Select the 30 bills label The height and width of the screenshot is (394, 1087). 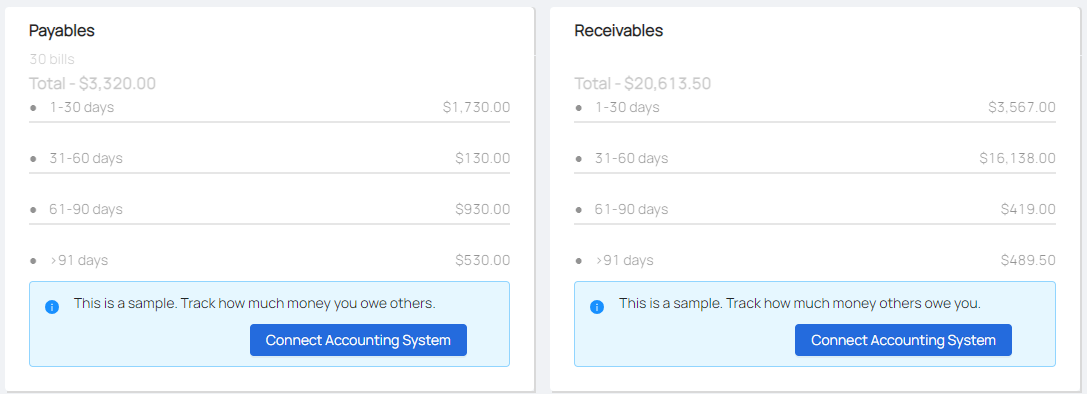coord(52,60)
